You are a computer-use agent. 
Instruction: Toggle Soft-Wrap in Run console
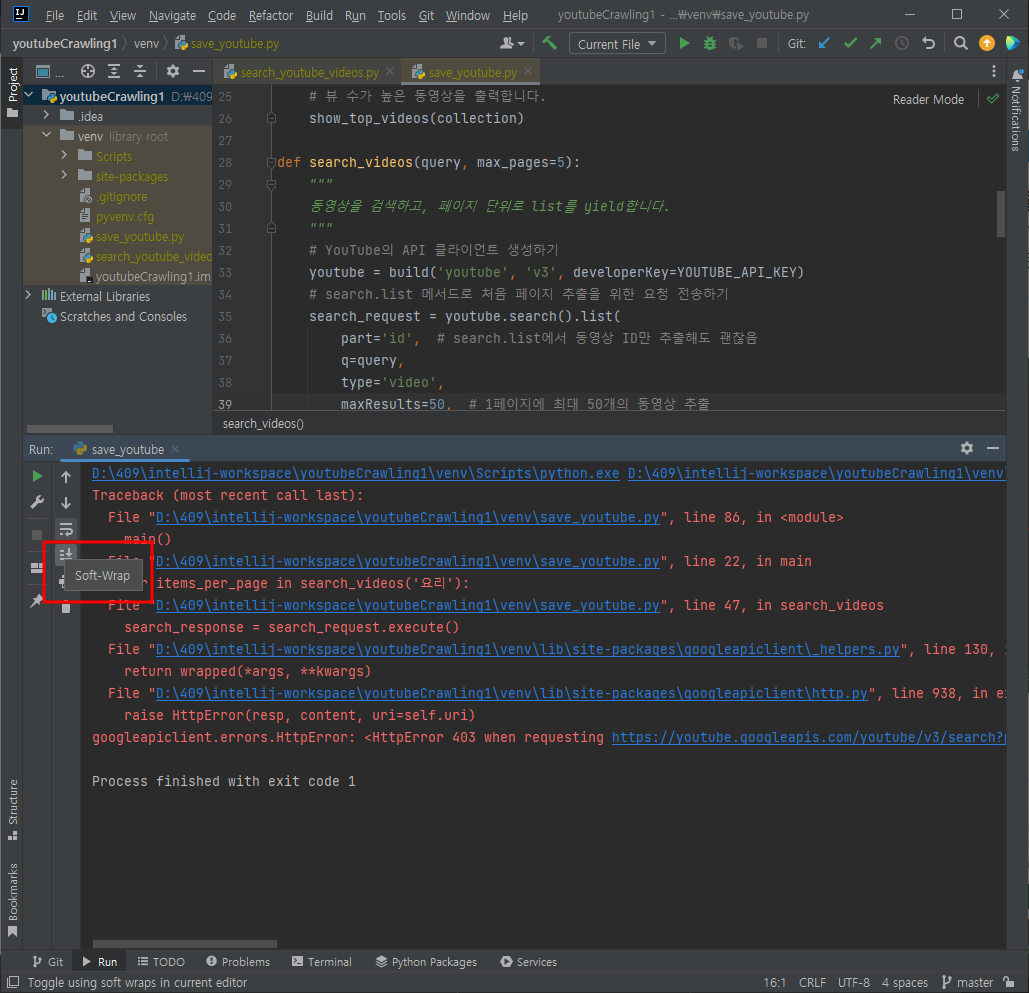point(66,529)
